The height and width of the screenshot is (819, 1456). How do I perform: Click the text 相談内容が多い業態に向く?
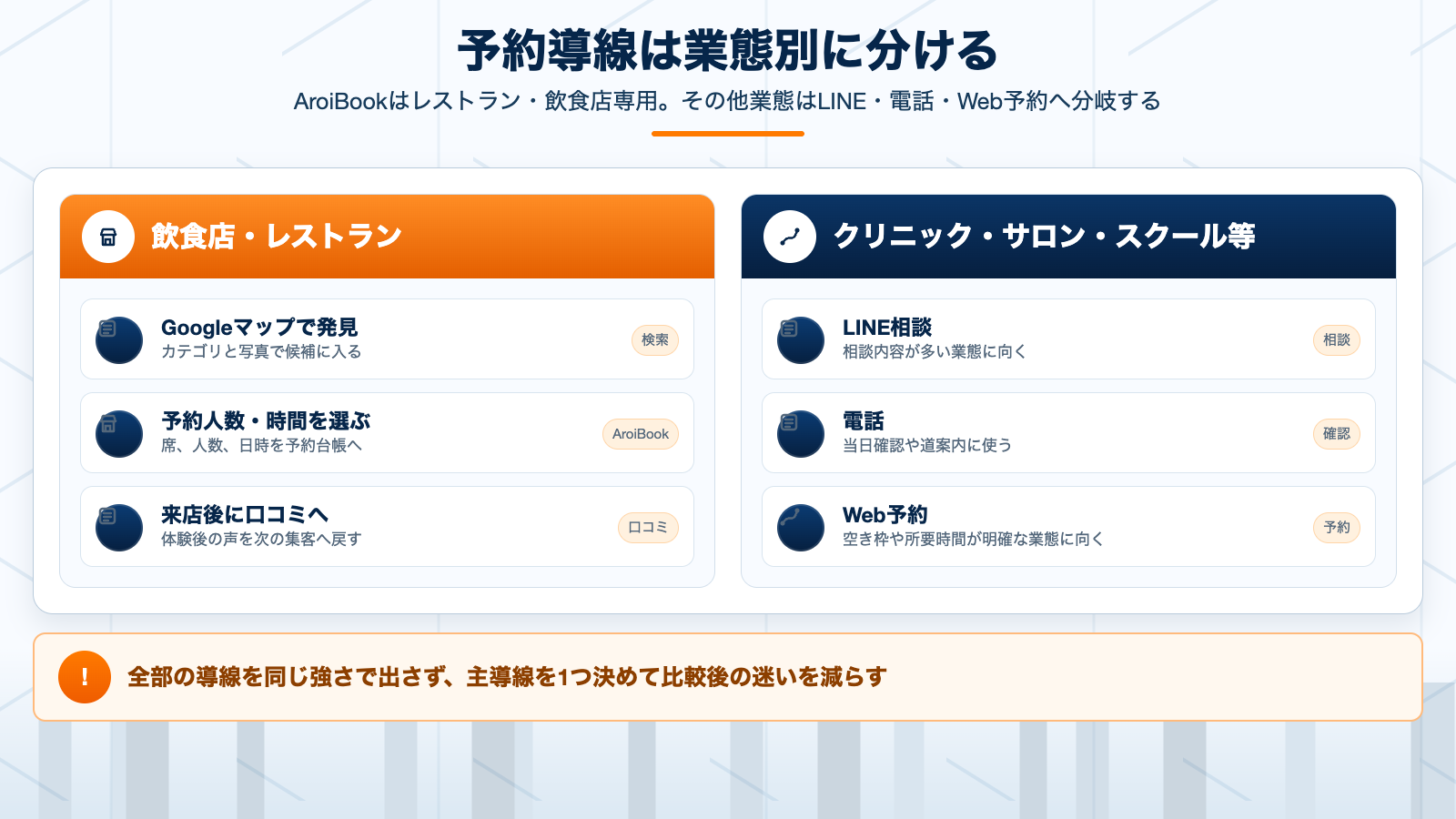tap(935, 351)
